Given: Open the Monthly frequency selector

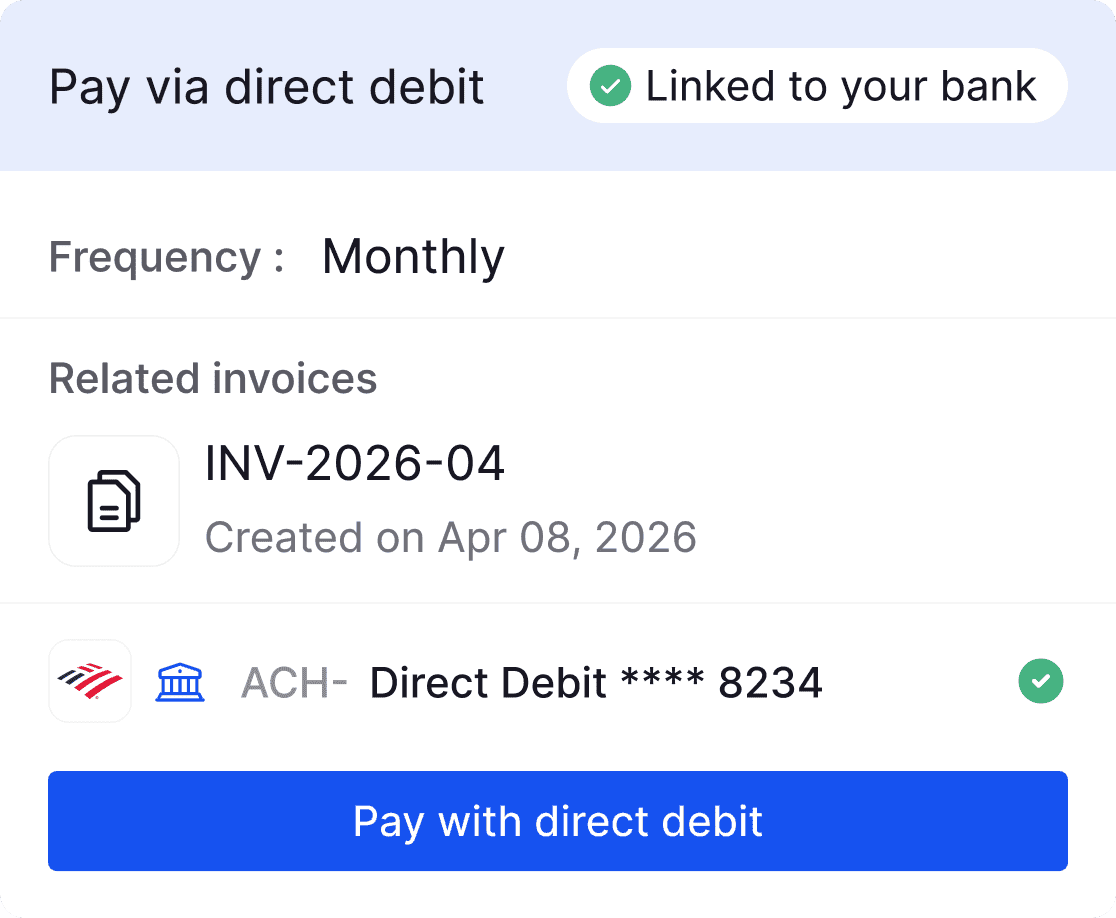Looking at the screenshot, I should tap(412, 257).
